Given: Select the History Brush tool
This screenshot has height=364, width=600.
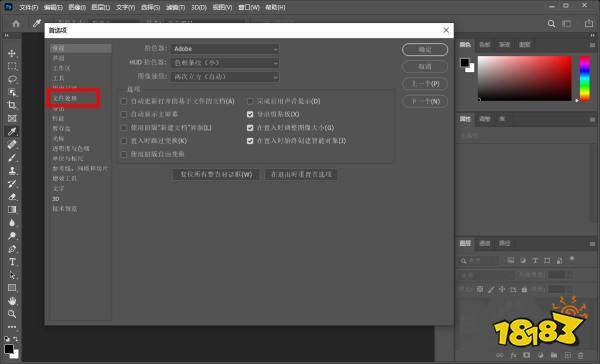Looking at the screenshot, I should (12, 183).
